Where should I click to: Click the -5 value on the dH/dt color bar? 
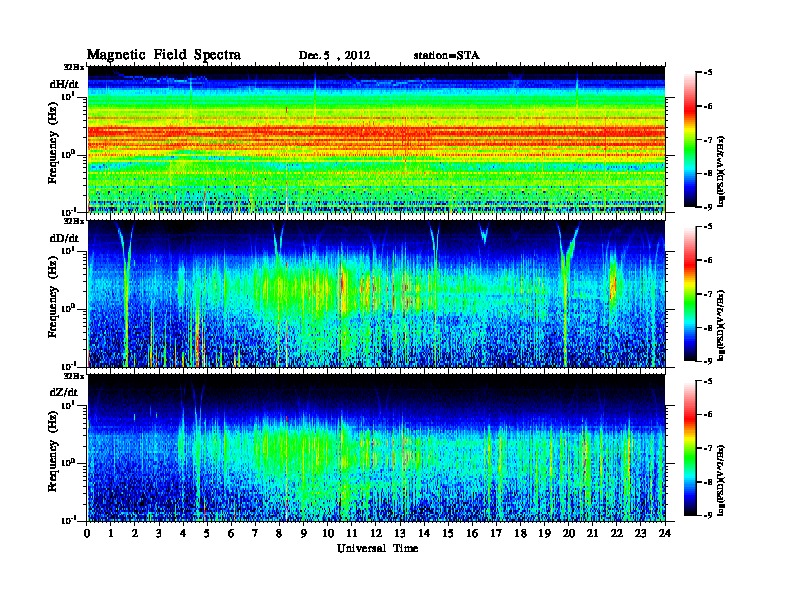(x=707, y=73)
